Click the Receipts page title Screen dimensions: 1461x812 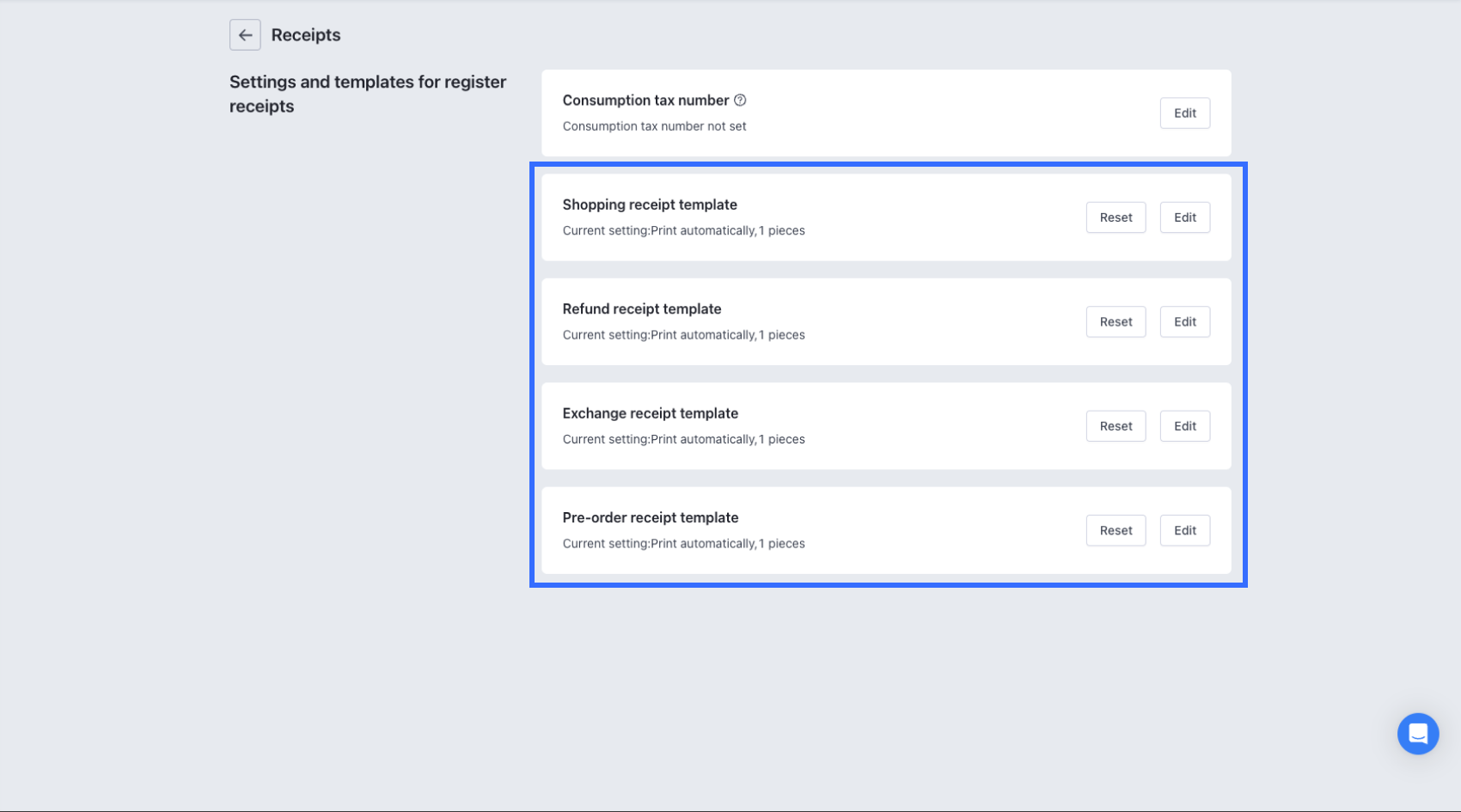point(306,35)
